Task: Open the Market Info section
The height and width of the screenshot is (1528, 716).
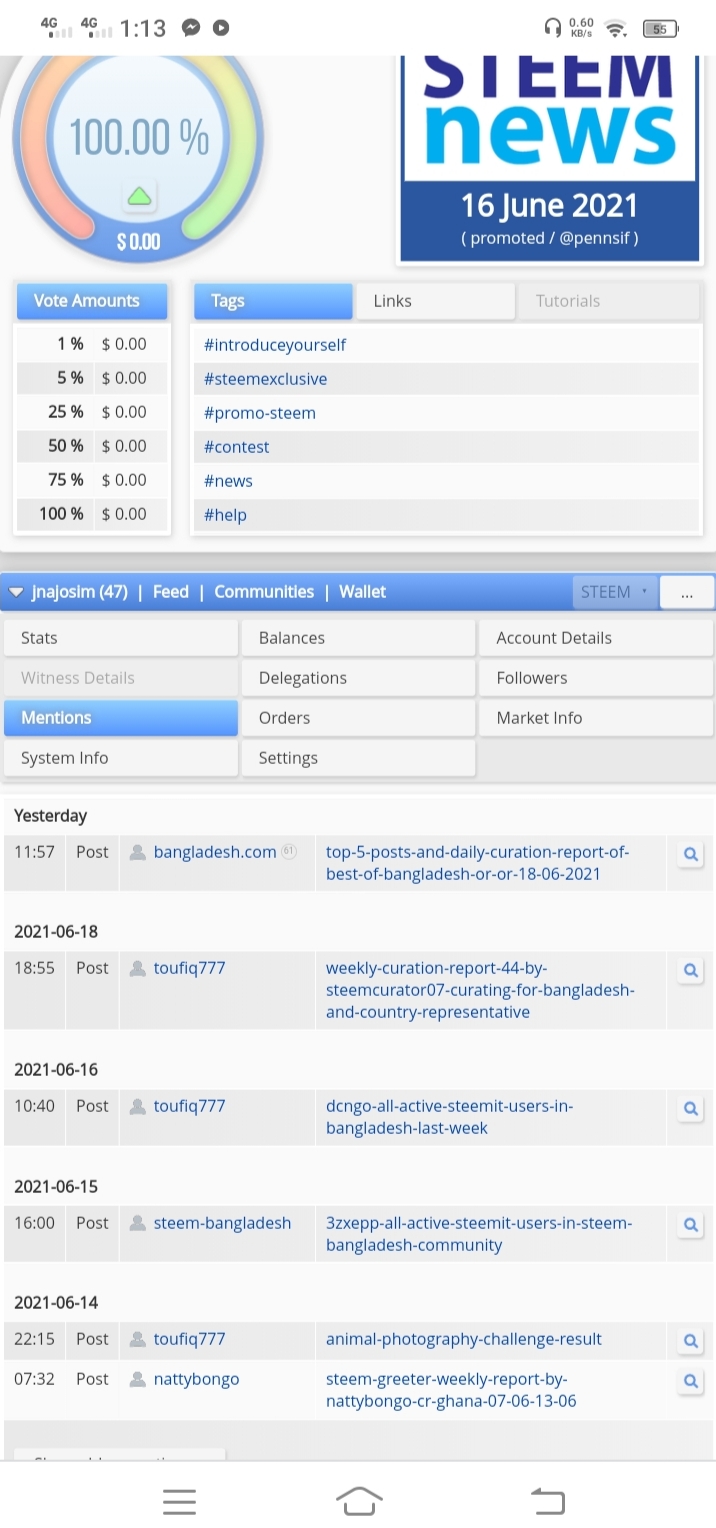Action: click(x=596, y=718)
